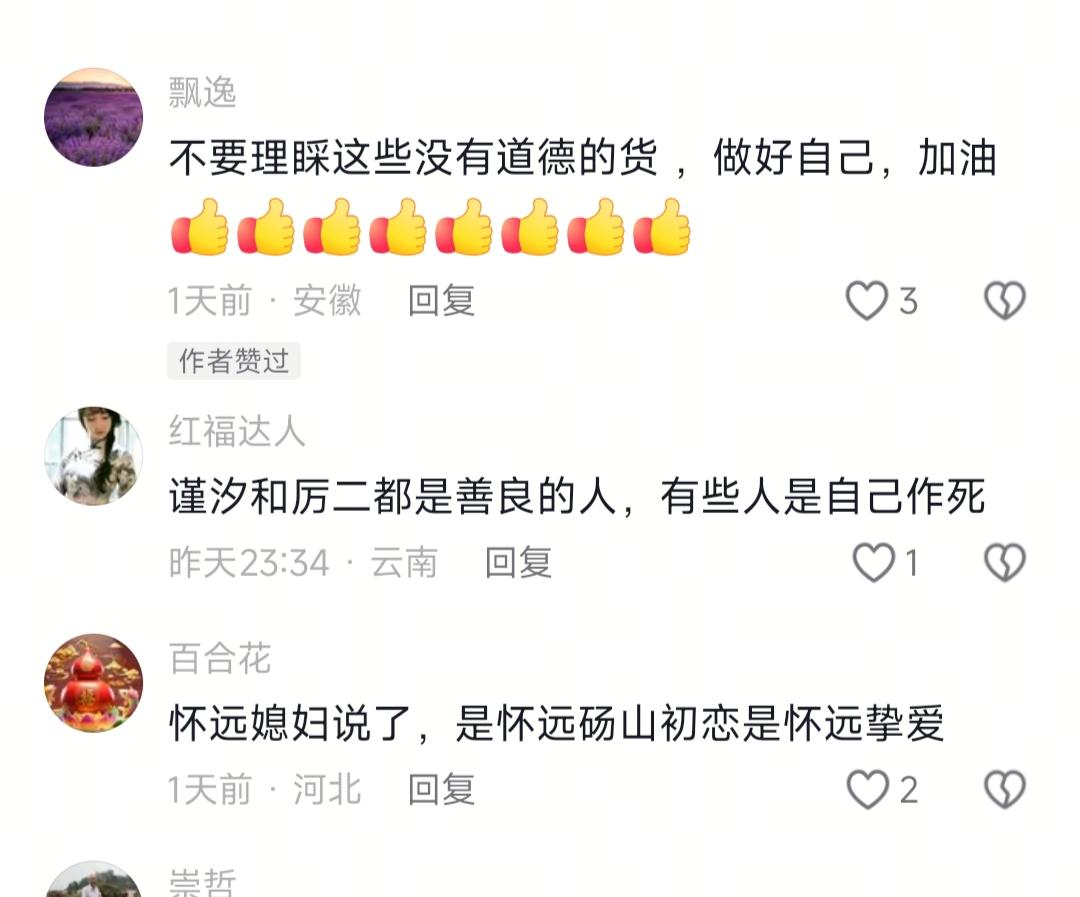Open 百合花's red gourd avatar
Viewport: 1080px width, 897px height.
coord(94,683)
